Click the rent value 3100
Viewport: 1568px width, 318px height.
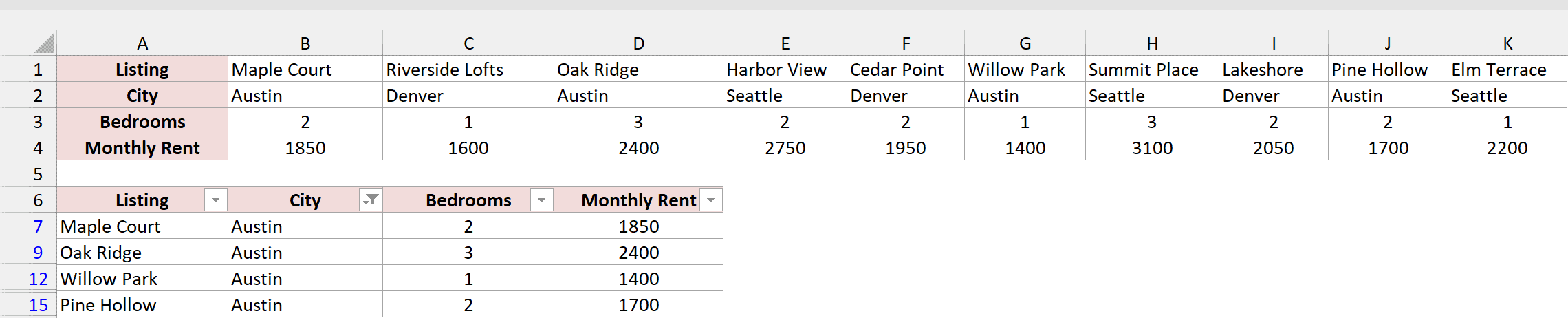coord(1153,147)
